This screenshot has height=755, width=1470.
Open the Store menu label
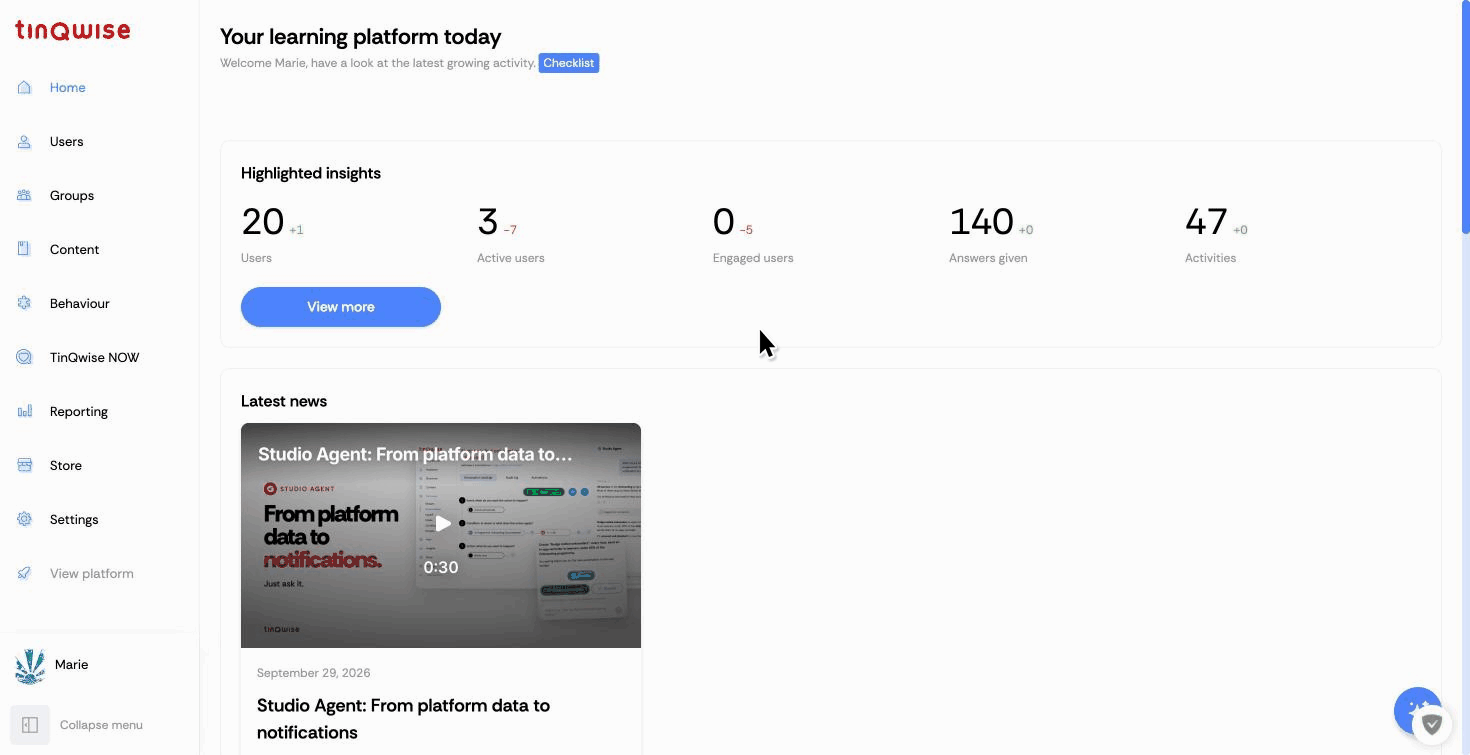click(x=66, y=466)
